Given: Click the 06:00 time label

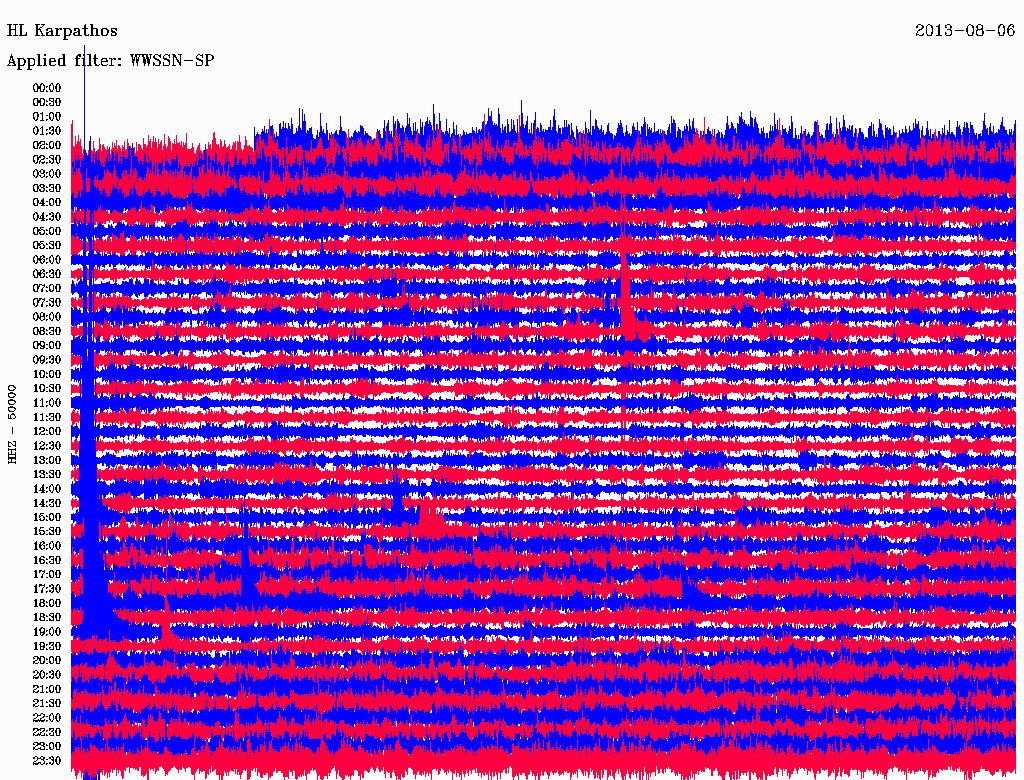Looking at the screenshot, I should (47, 260).
